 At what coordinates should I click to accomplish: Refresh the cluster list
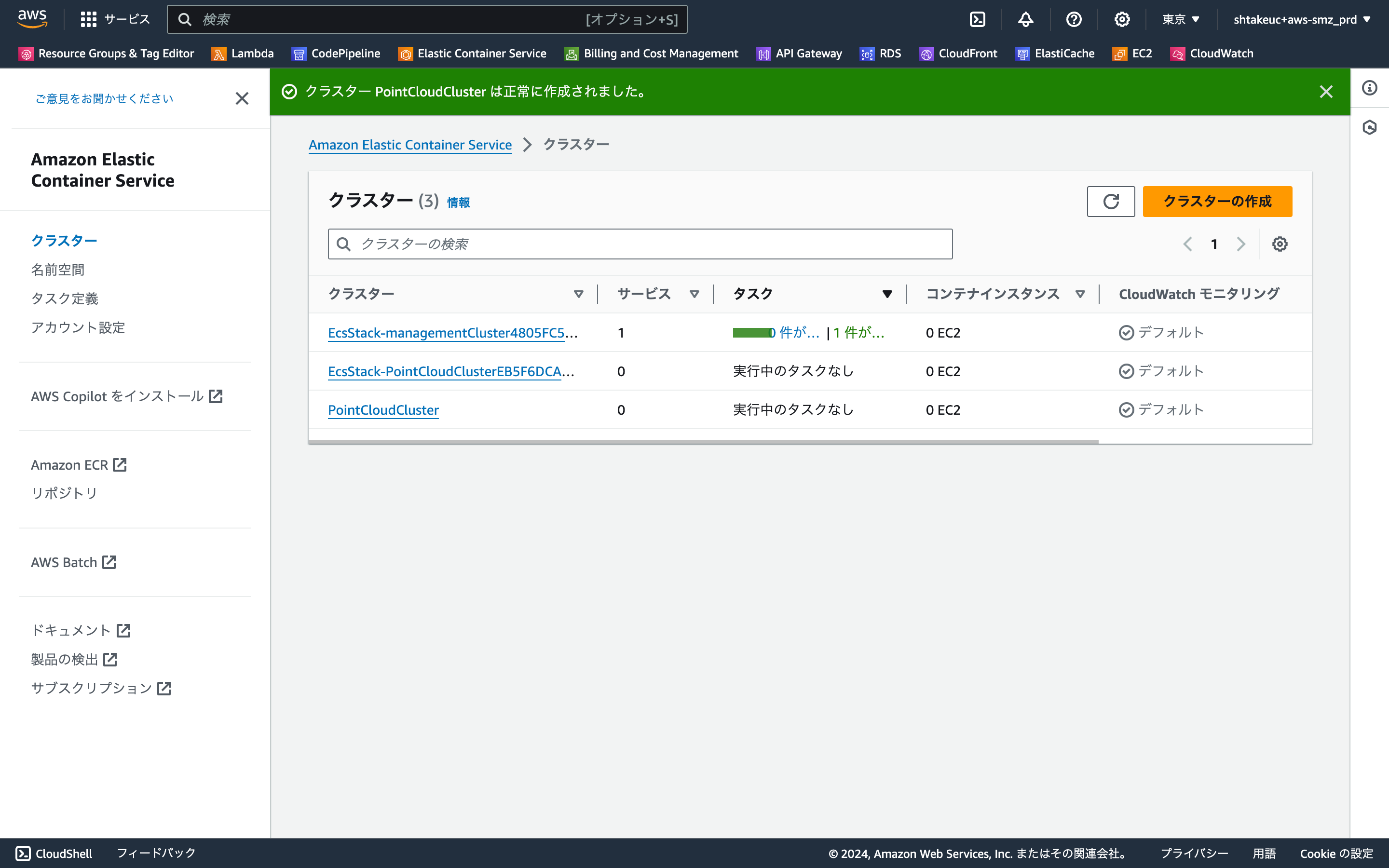[x=1111, y=202]
